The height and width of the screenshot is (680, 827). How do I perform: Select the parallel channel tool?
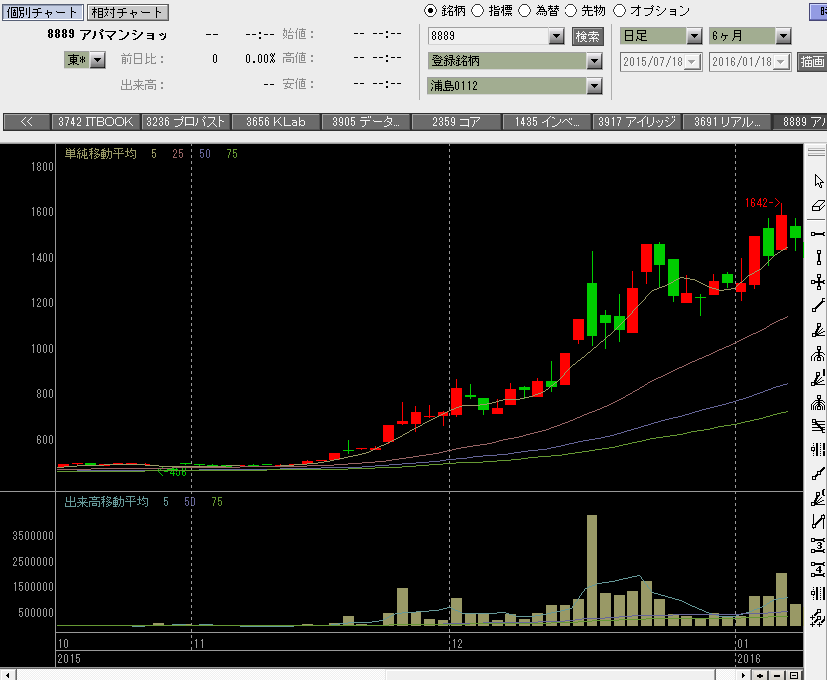(818, 522)
